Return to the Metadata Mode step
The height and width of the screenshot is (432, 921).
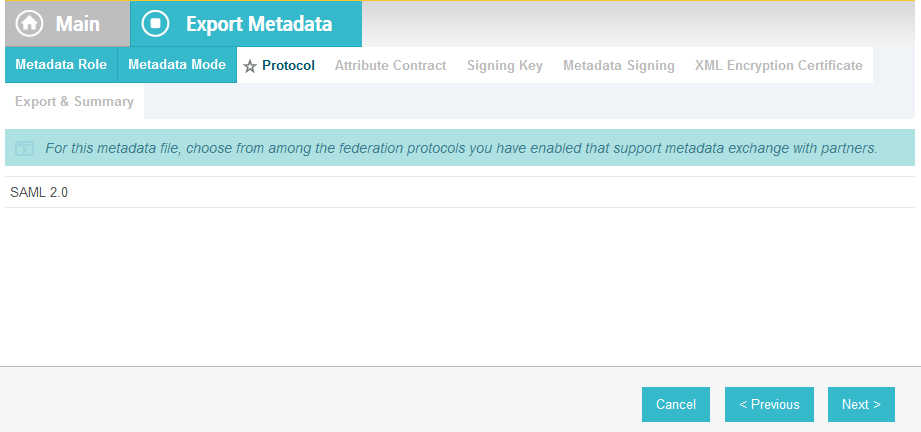177,65
